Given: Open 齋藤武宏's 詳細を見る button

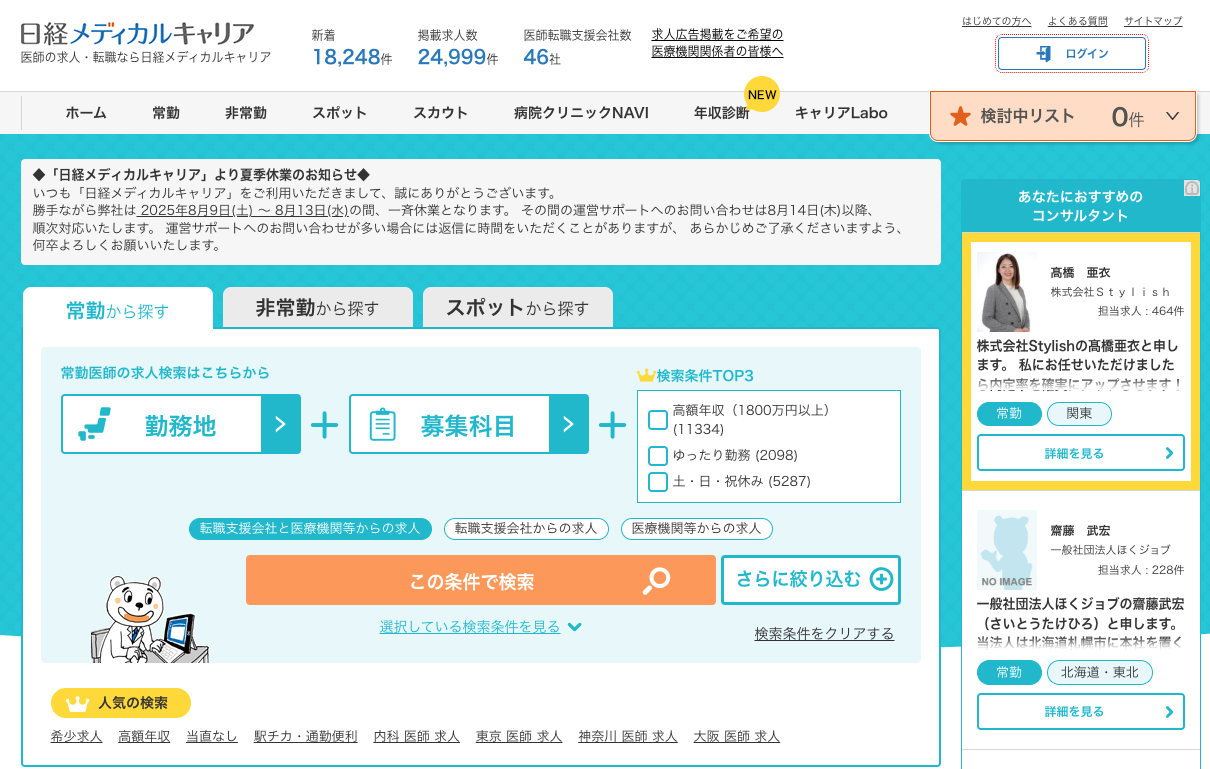Looking at the screenshot, I should point(1080,712).
